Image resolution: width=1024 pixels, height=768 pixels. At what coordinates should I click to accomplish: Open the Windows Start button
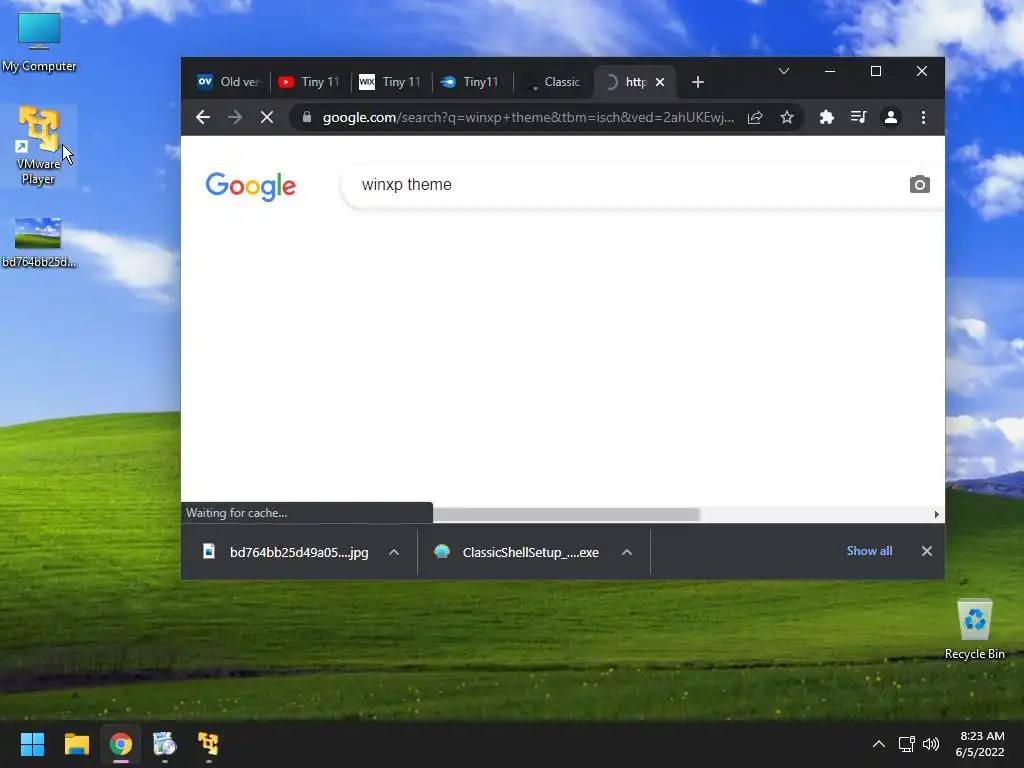tap(32, 744)
